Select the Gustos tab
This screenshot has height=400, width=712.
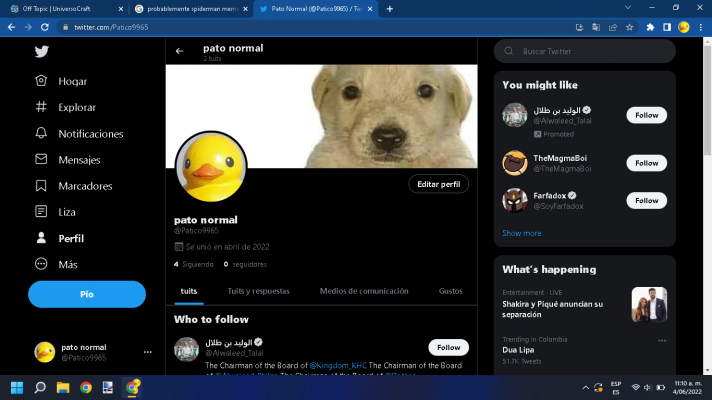pos(450,291)
